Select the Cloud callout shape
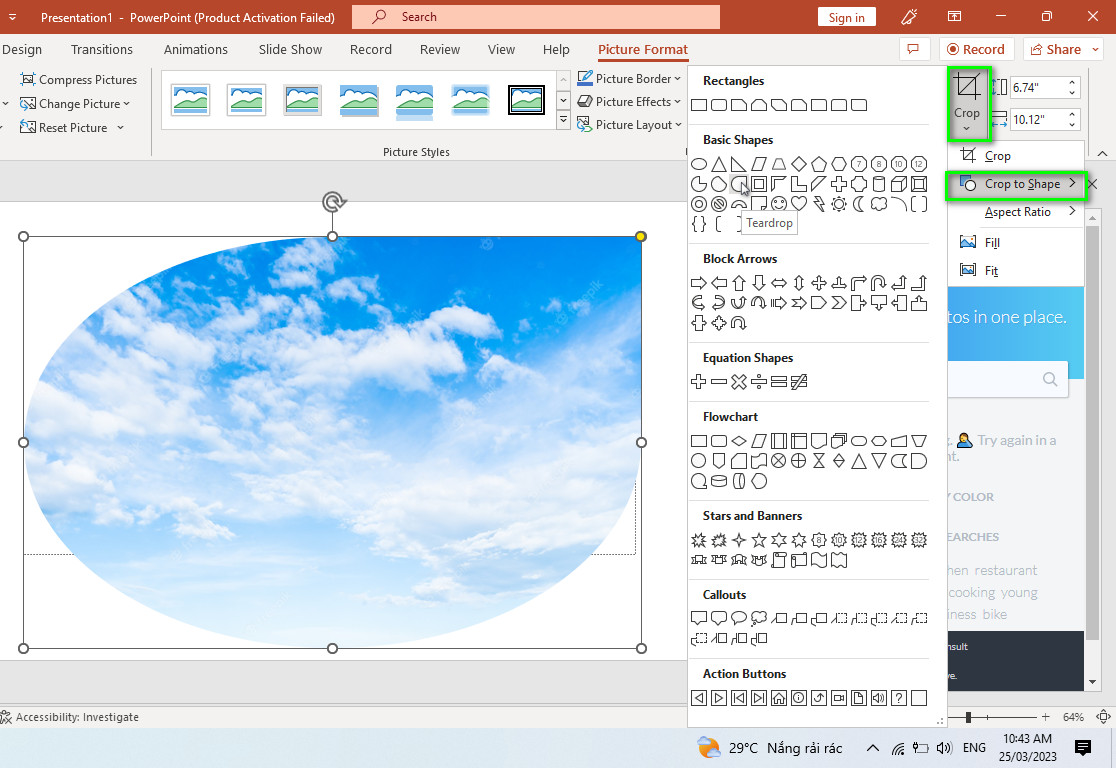This screenshot has width=1116, height=768. 759,619
